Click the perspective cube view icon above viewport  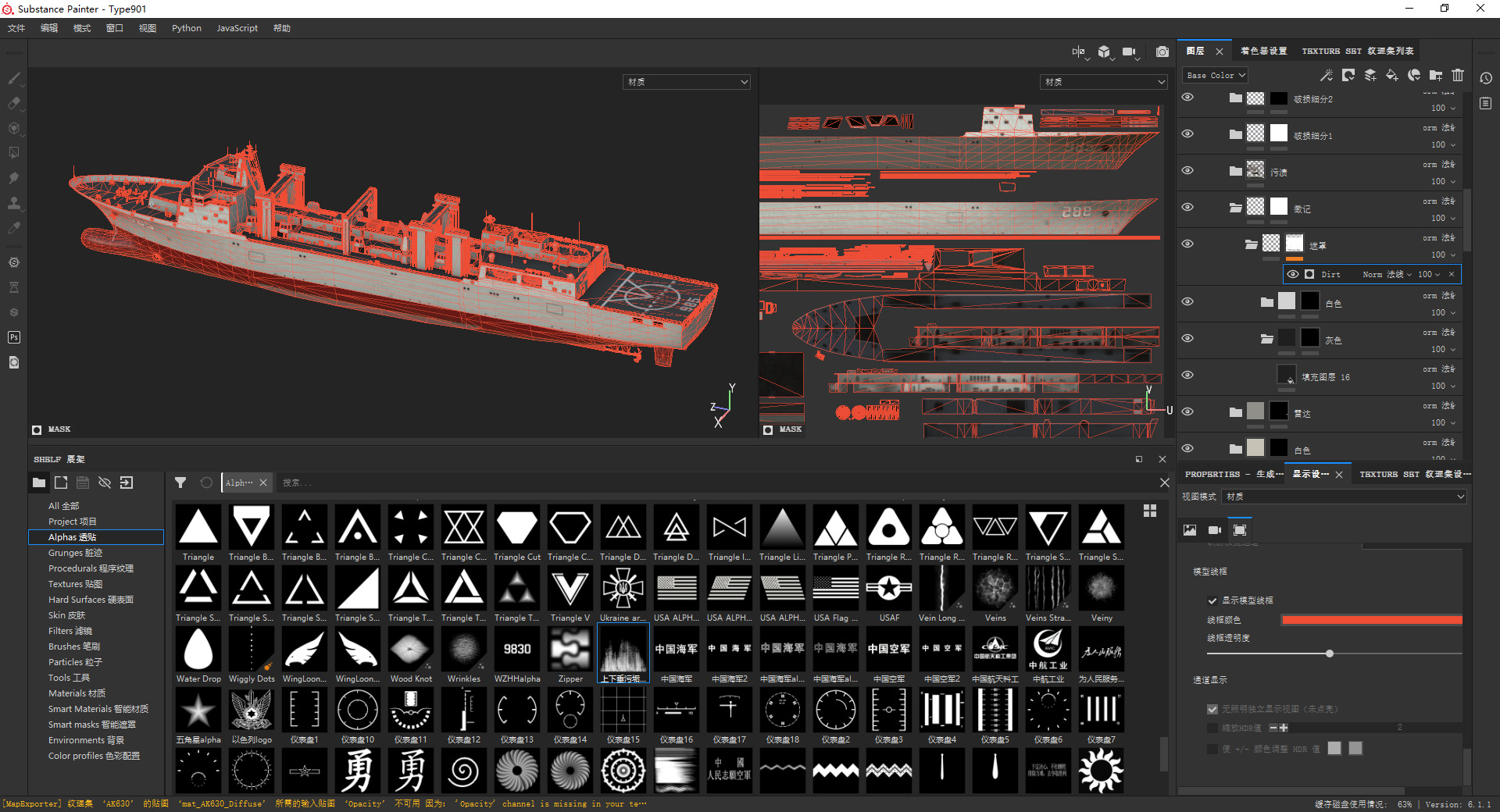tap(1104, 52)
